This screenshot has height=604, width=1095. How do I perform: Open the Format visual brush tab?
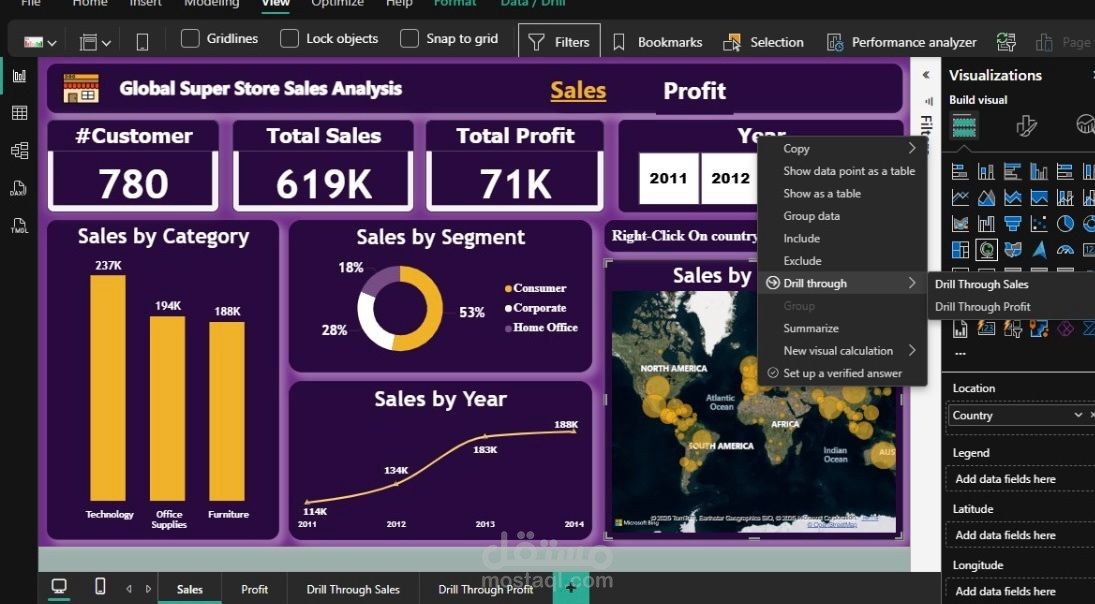pos(1026,125)
